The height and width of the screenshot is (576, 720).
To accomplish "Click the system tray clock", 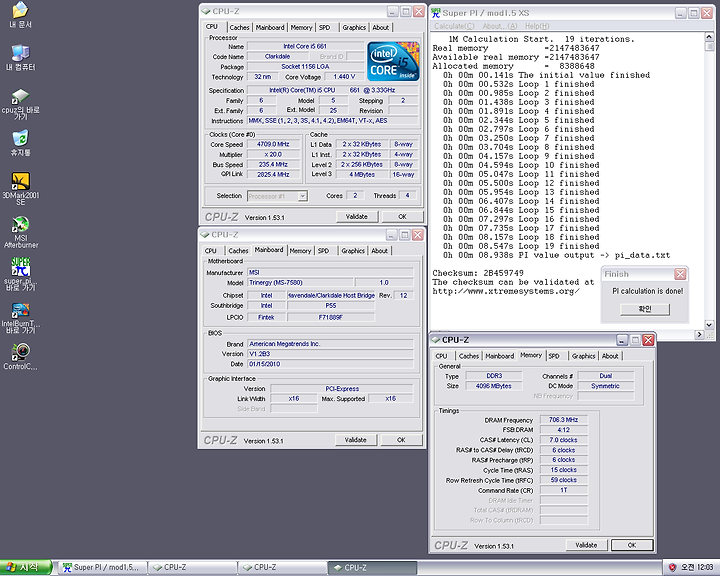I will [x=697, y=567].
